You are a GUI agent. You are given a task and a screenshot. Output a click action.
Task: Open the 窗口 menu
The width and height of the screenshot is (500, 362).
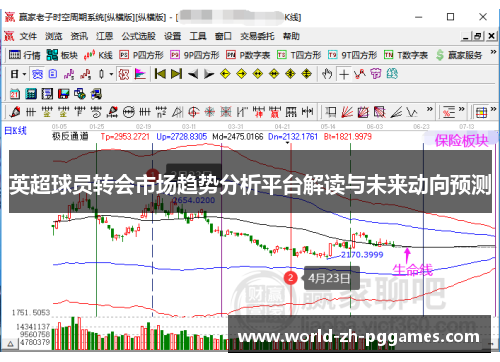(223, 36)
